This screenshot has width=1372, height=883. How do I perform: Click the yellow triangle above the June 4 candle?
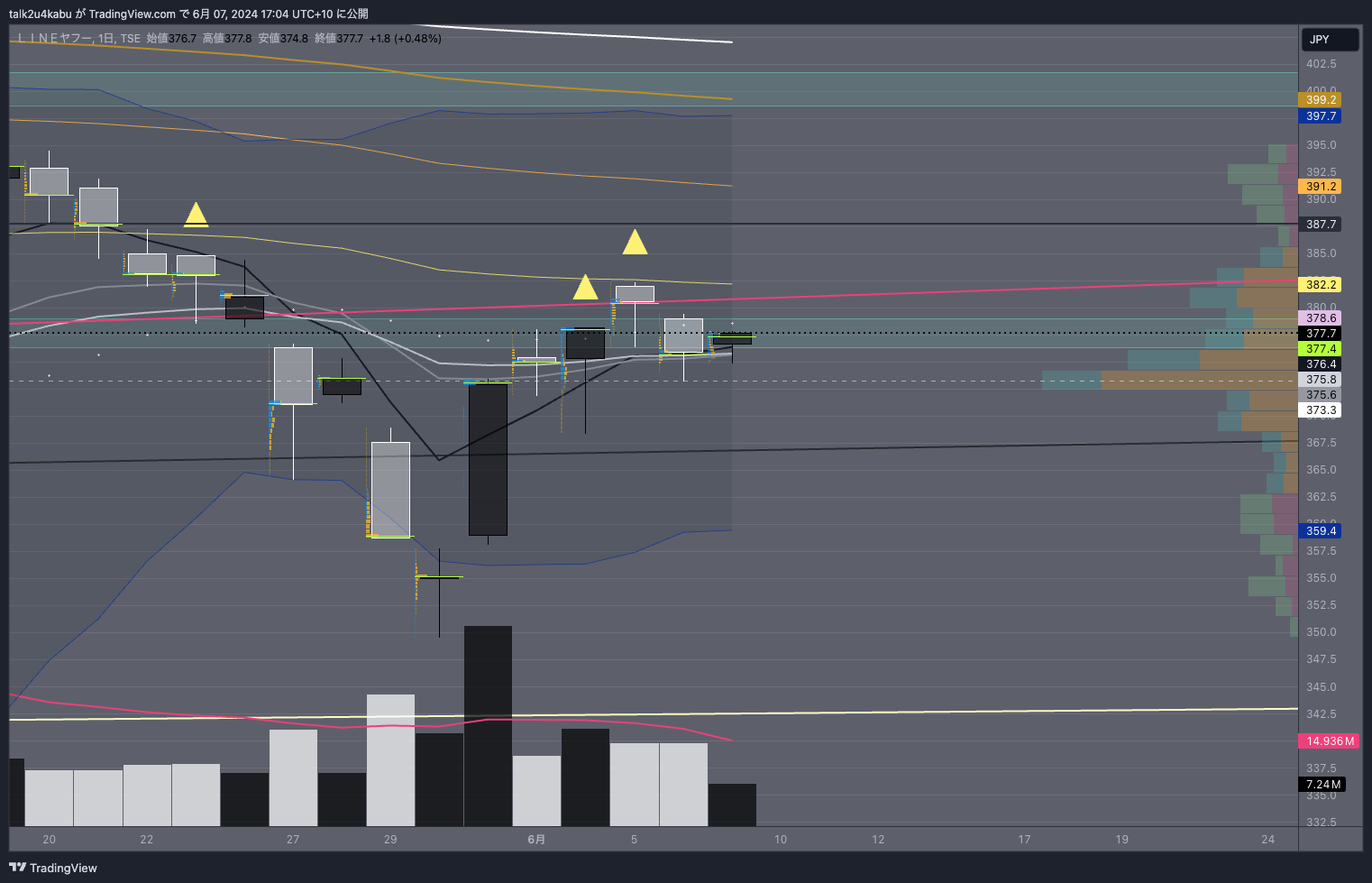(585, 287)
